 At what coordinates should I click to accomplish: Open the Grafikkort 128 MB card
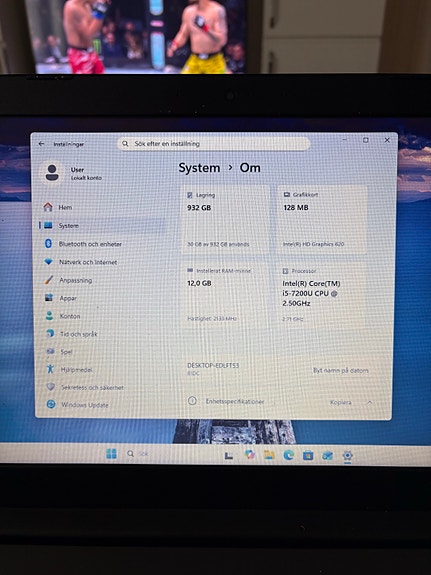pyautogui.click(x=323, y=219)
